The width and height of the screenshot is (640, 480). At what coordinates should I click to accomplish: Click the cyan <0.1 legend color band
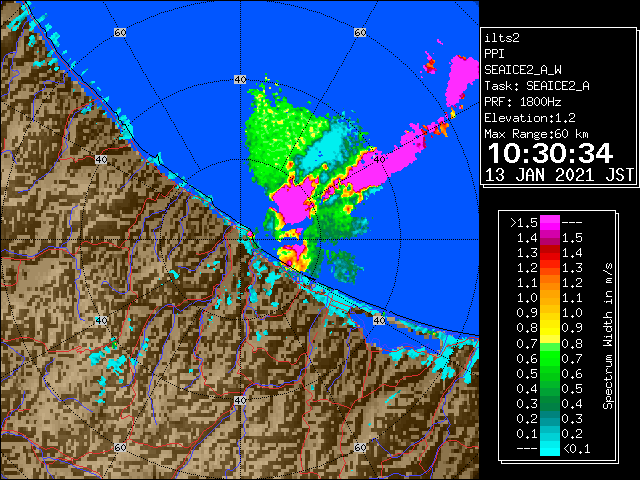[x=549, y=448]
